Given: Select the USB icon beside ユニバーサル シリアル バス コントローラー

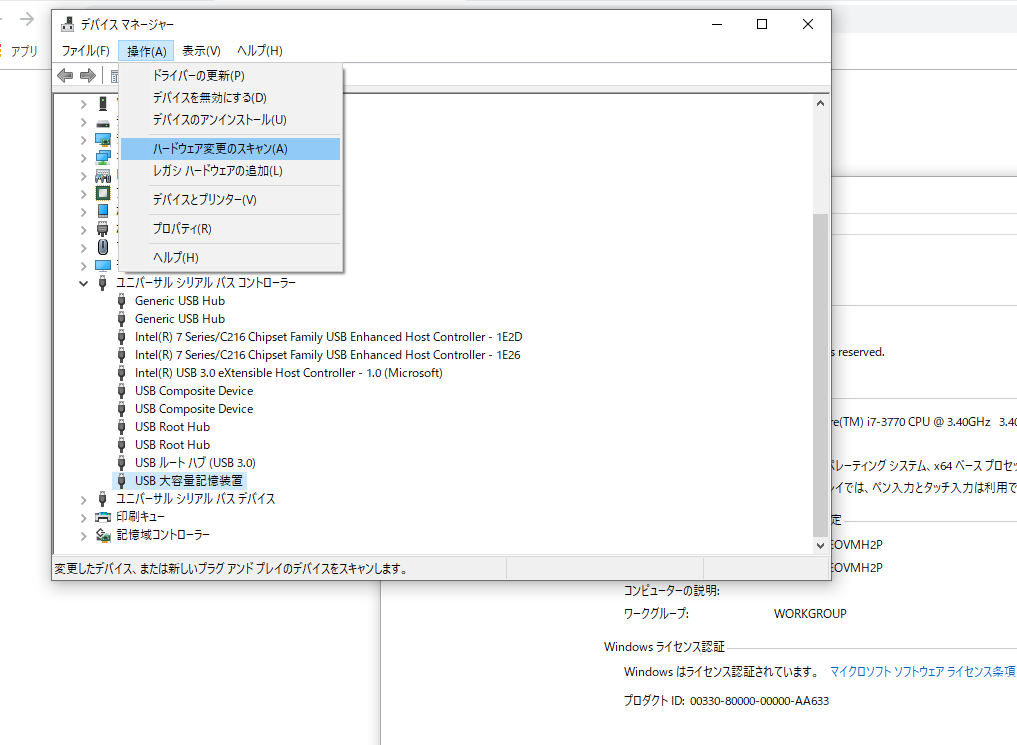Looking at the screenshot, I should [103, 282].
